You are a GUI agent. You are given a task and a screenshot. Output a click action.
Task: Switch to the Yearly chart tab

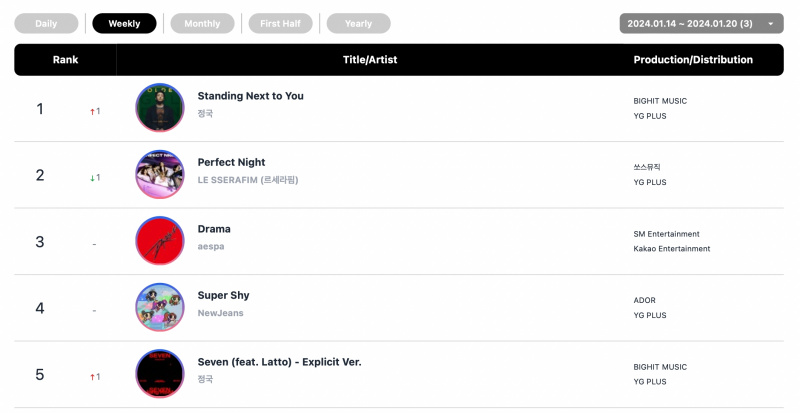359,23
